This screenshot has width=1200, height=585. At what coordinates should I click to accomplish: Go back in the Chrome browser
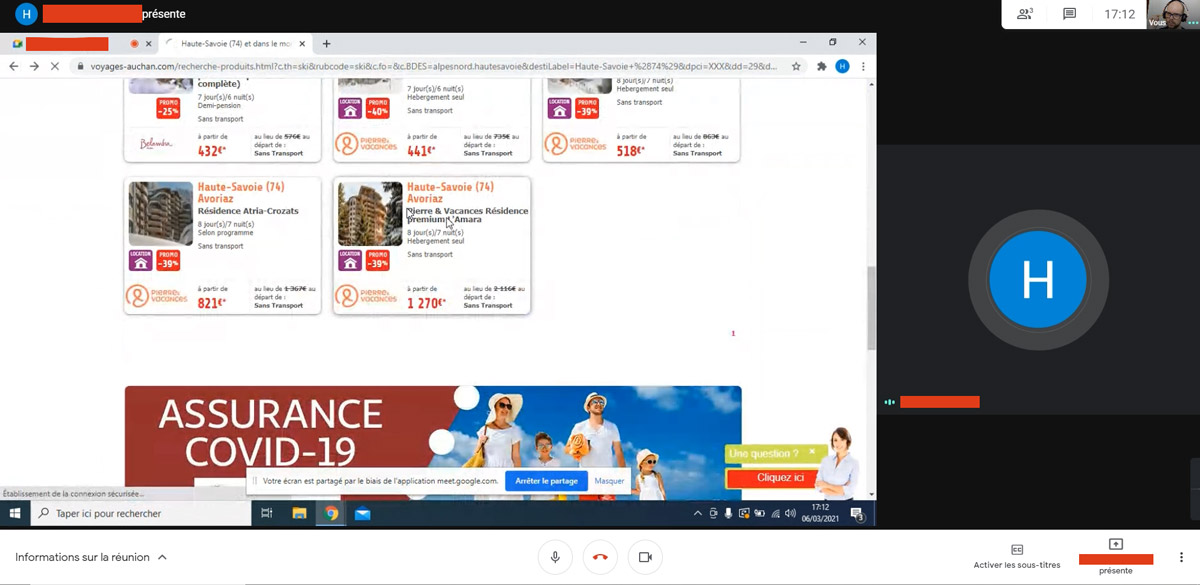tap(14, 66)
